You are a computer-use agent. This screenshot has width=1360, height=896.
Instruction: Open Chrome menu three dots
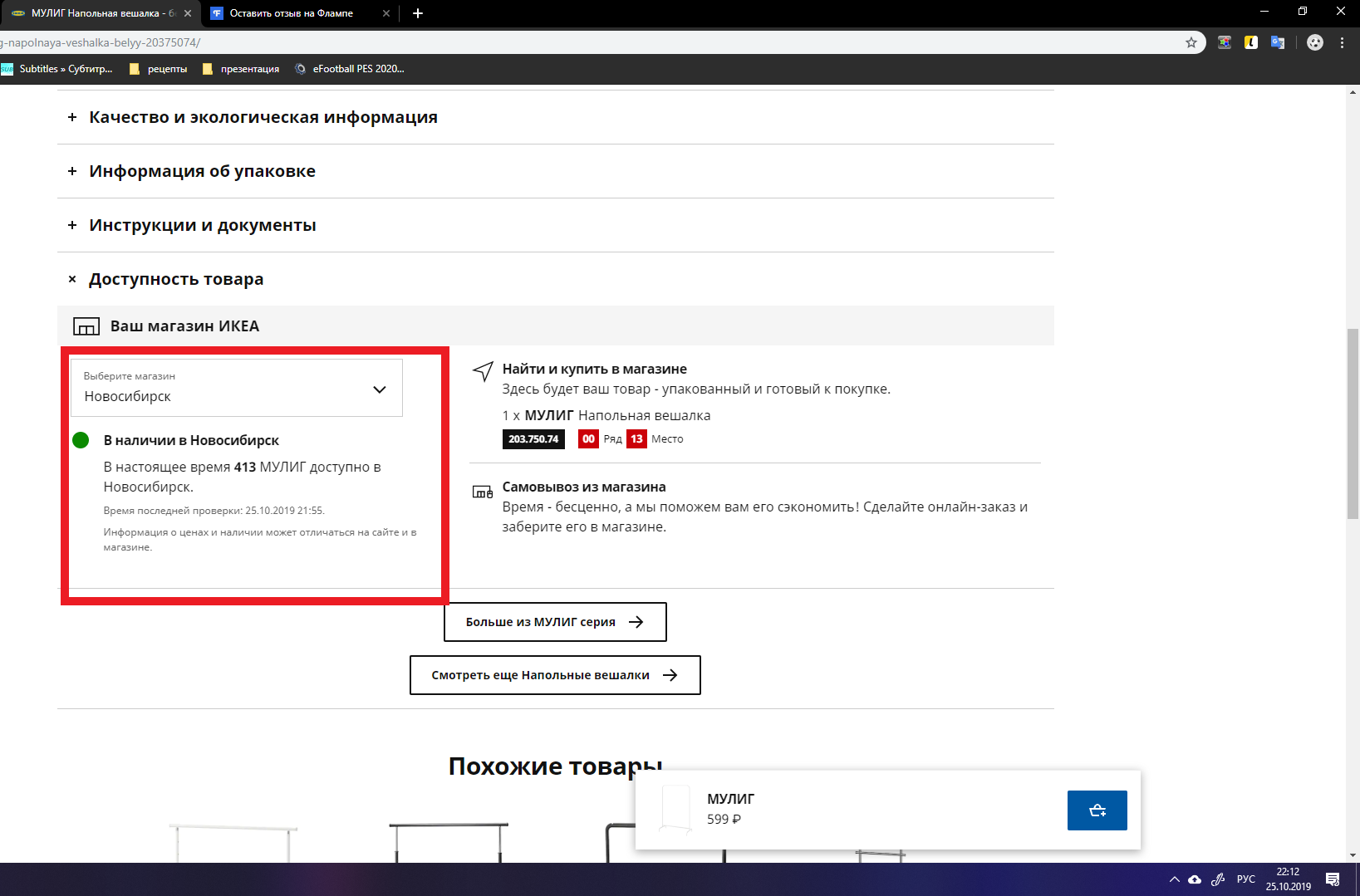(1342, 42)
